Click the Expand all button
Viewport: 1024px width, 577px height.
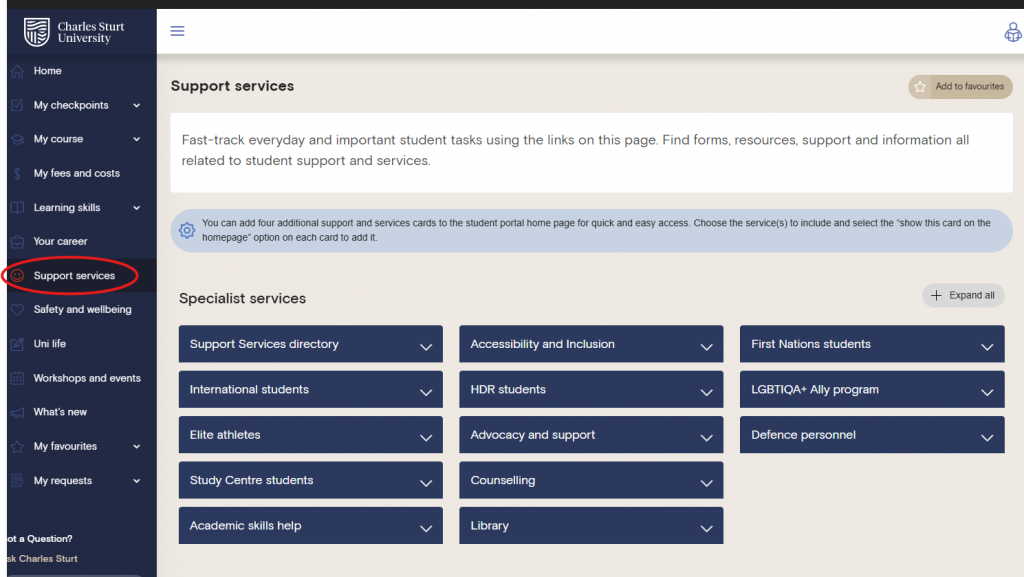pos(963,295)
